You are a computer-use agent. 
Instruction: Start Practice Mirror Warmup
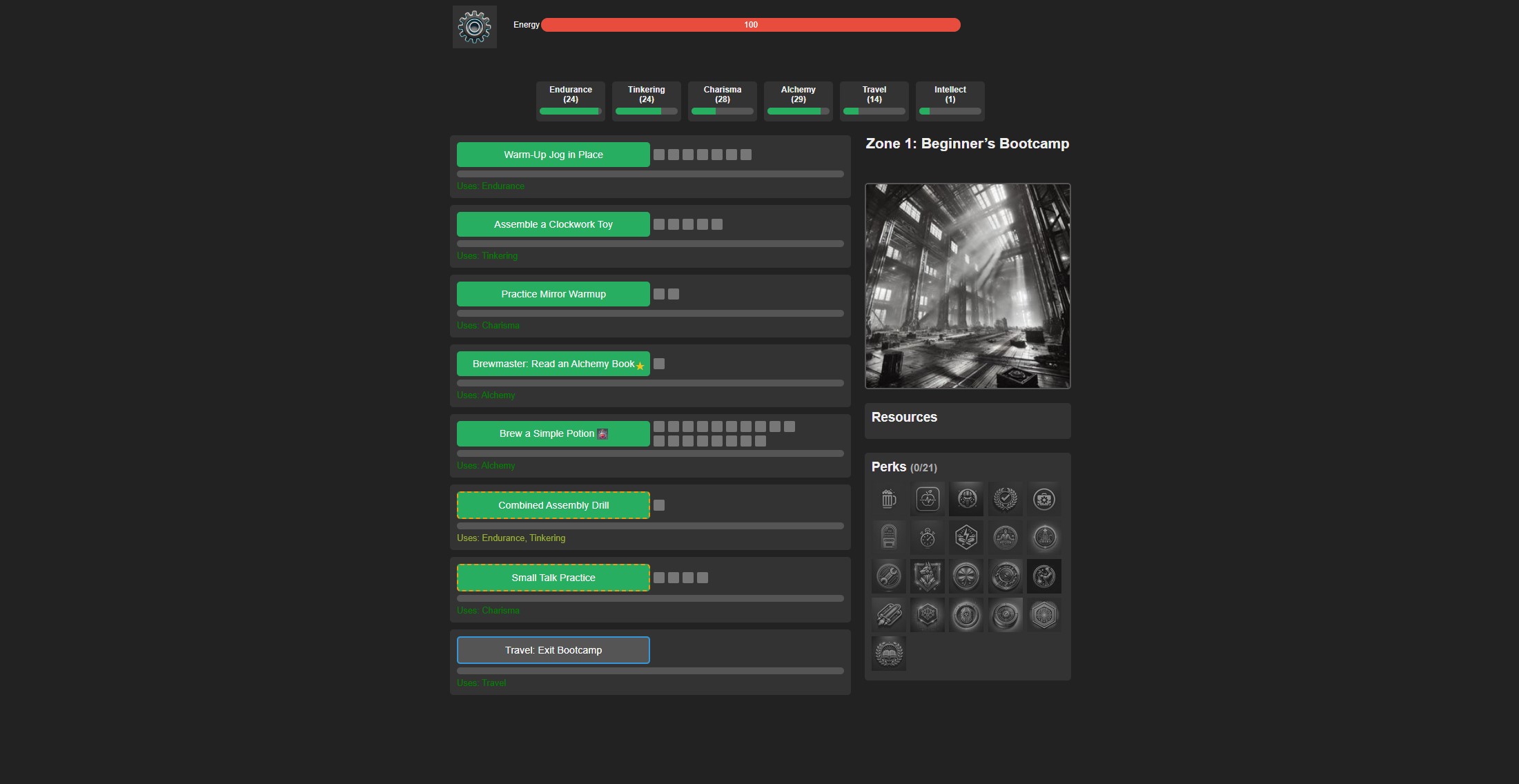coord(553,294)
